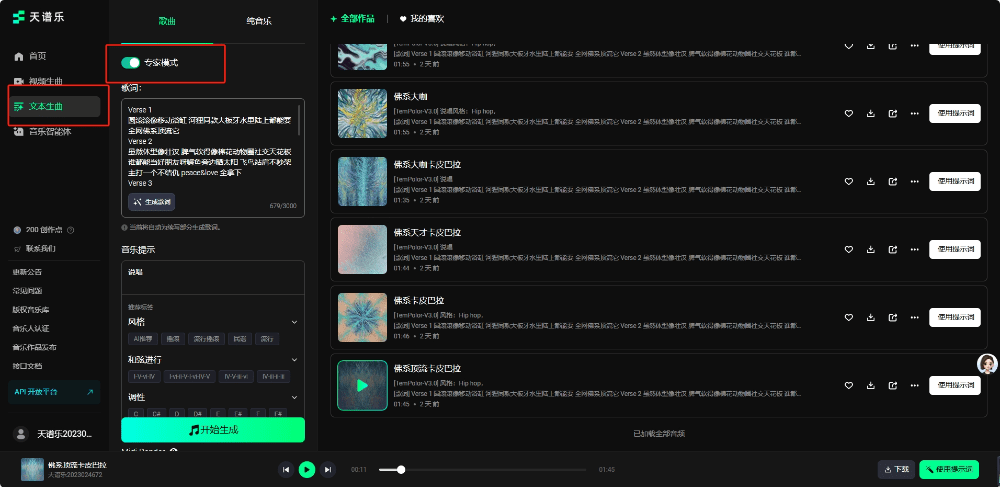Show 我的喜欢 favorites list
This screenshot has width=1000, height=487.
(x=422, y=19)
